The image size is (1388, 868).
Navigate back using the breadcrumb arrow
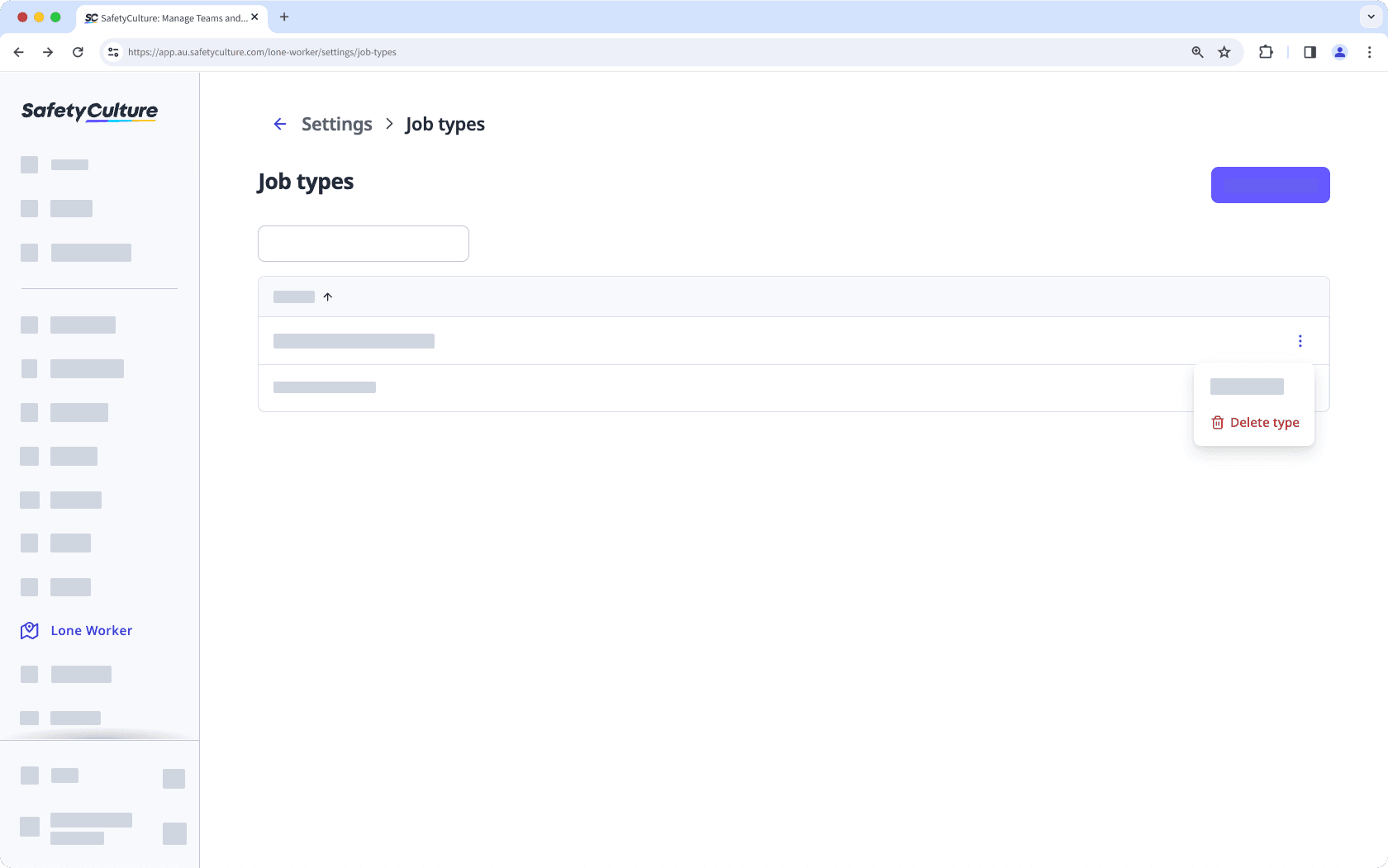coord(280,124)
